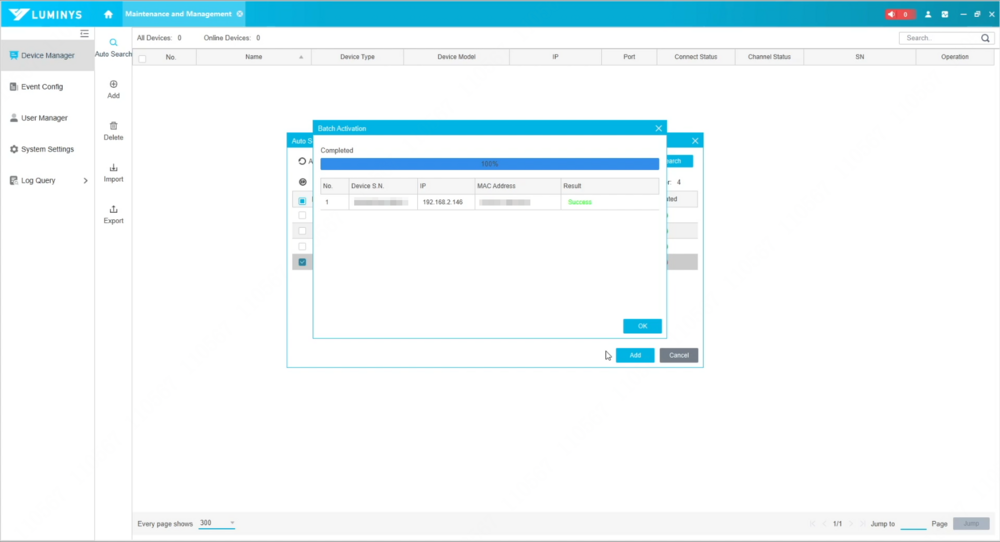1000x542 pixels.
Task: Expand the Log Query submenu
Action: (x=85, y=181)
